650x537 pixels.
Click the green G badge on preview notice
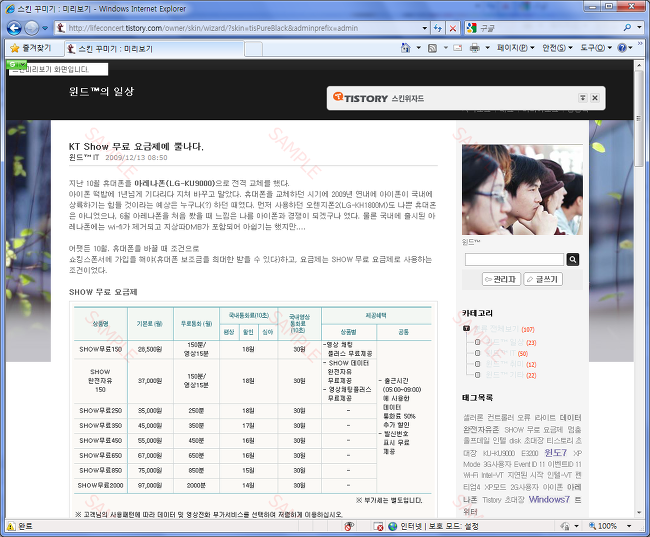(16, 64)
